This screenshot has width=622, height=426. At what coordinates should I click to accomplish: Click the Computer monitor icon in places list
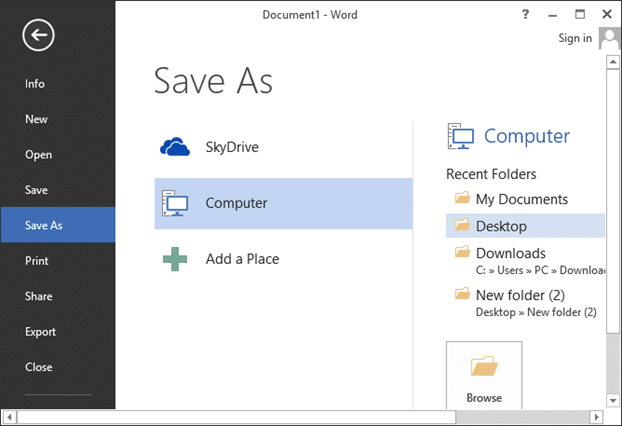pos(175,203)
